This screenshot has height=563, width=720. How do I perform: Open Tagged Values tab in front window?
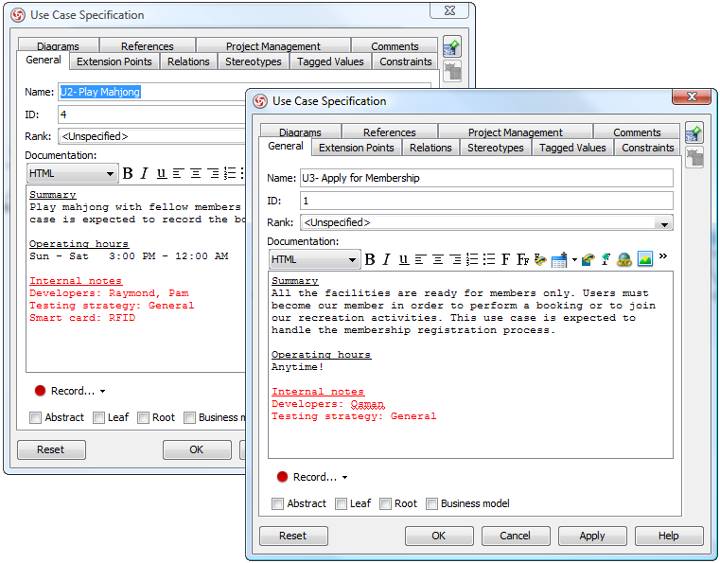pos(573,148)
